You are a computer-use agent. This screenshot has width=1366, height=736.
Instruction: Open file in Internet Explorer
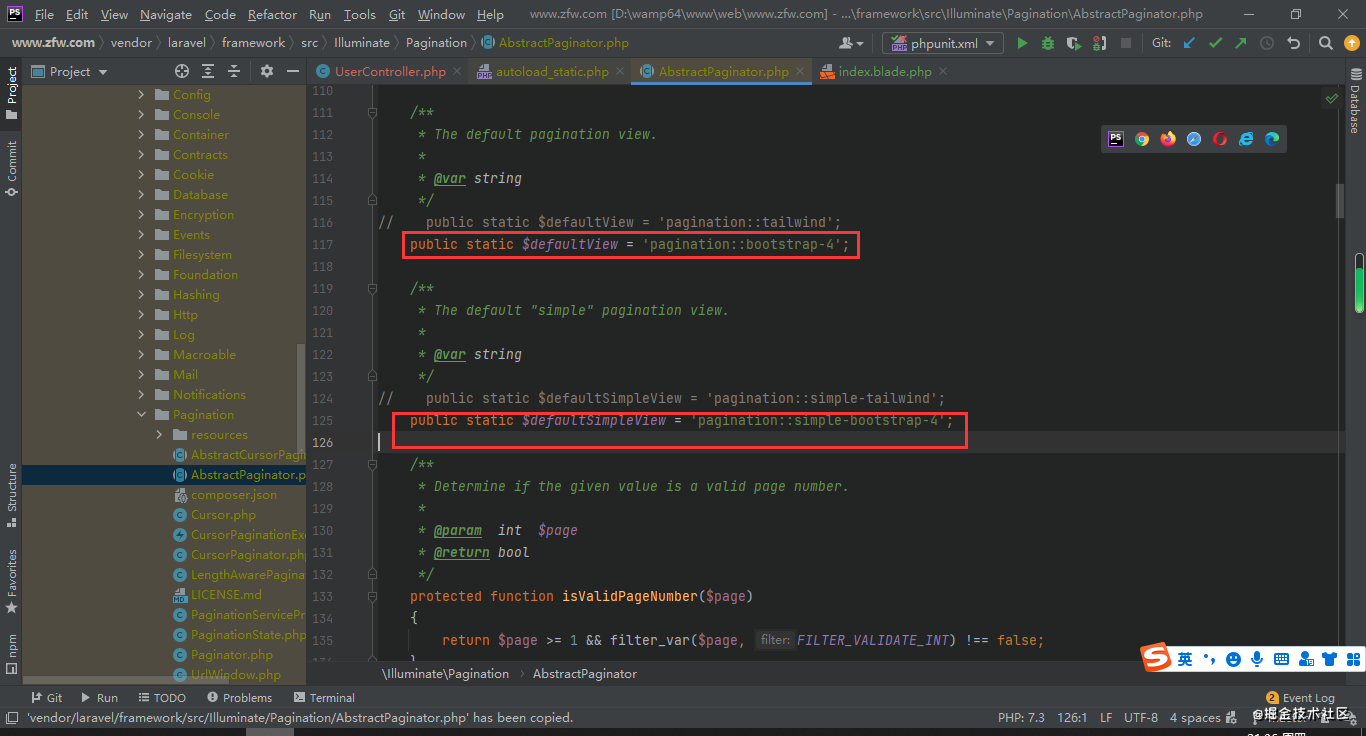(x=1246, y=139)
